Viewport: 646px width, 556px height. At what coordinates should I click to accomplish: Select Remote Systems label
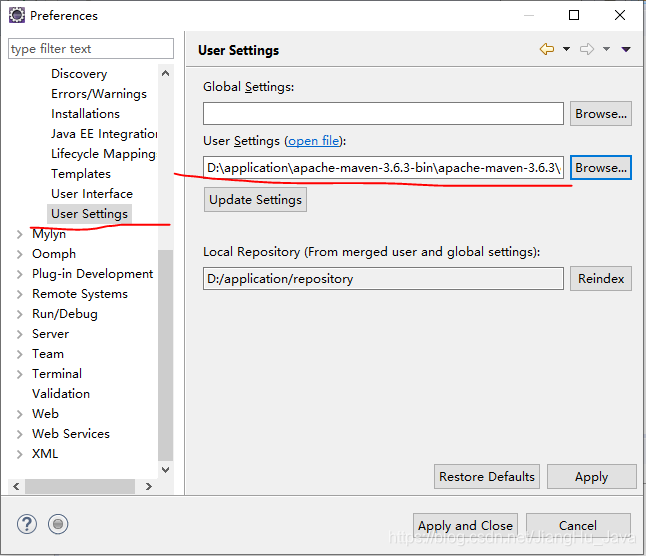tap(80, 294)
